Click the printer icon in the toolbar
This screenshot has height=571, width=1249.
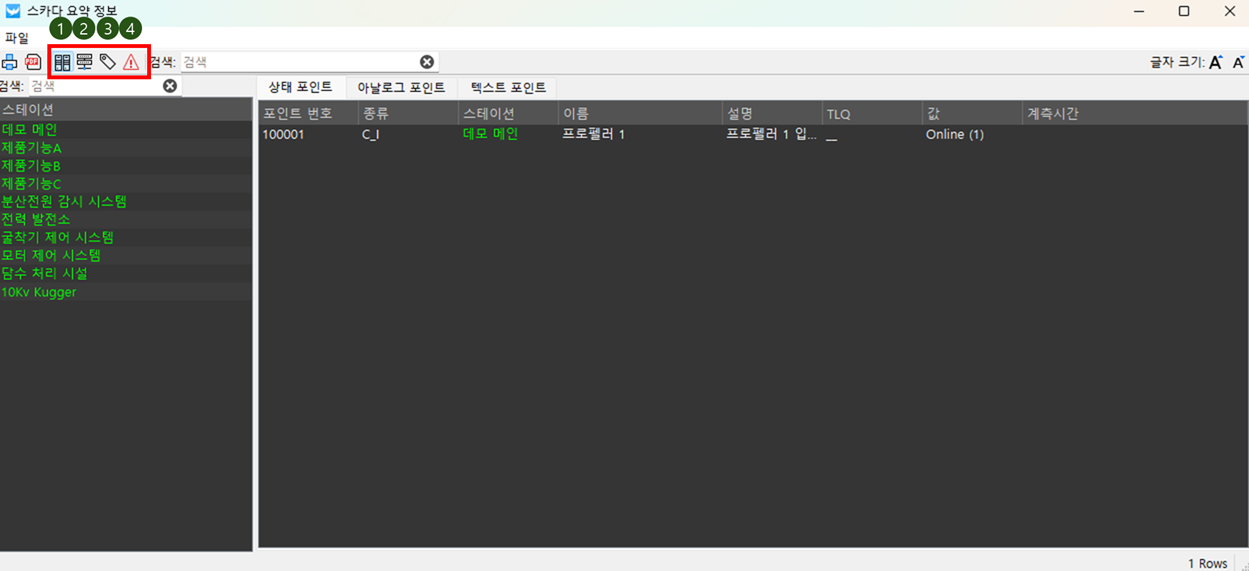click(10, 62)
